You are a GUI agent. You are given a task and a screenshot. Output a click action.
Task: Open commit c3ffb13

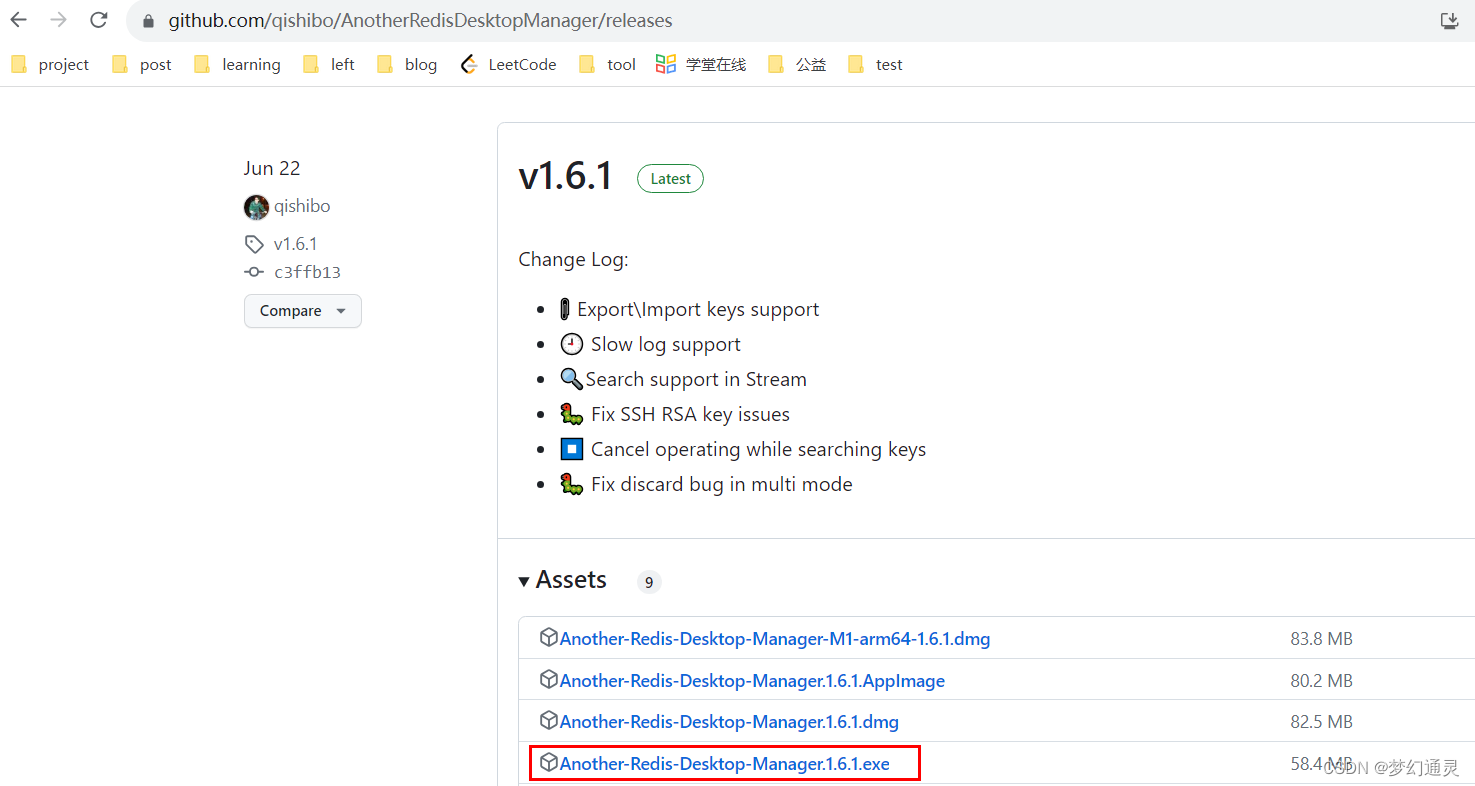pyautogui.click(x=308, y=272)
